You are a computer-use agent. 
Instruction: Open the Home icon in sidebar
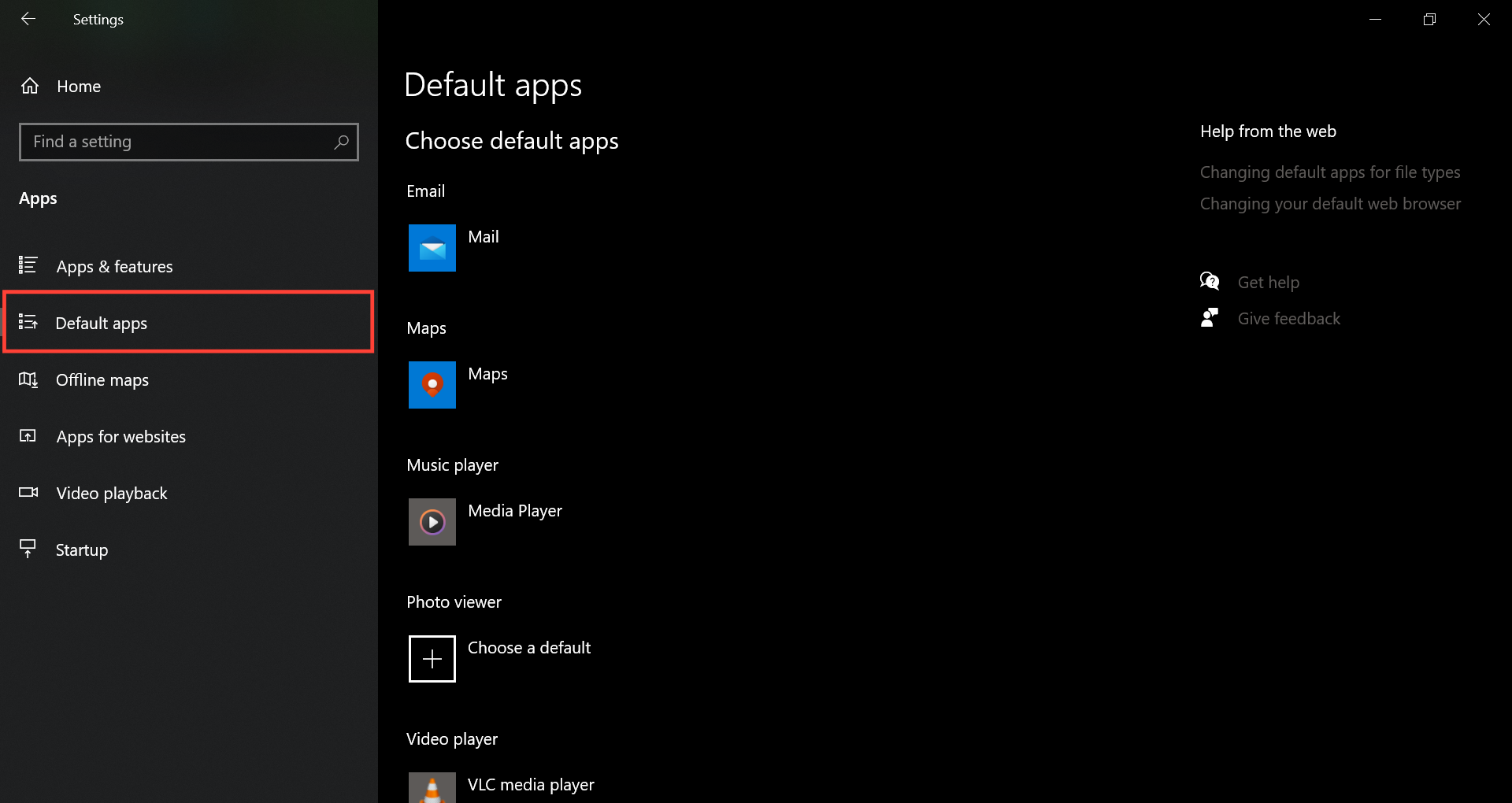point(30,86)
